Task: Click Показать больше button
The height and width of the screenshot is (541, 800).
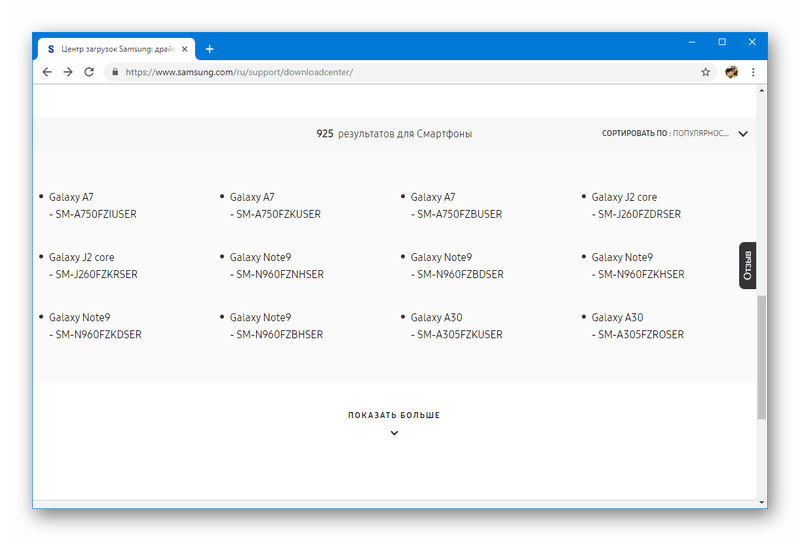Action: pos(394,415)
